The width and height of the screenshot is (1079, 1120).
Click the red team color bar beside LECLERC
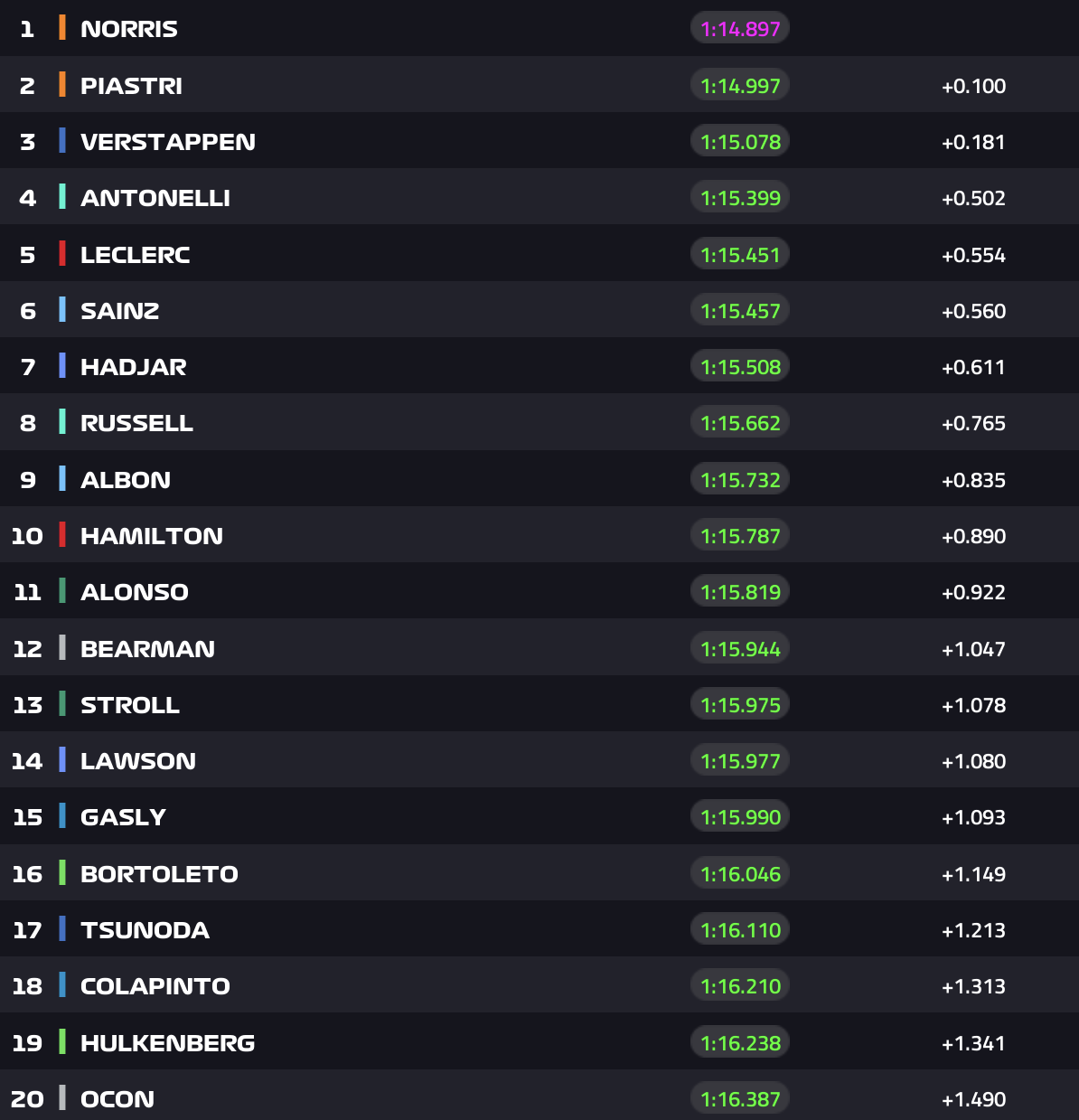[62, 254]
